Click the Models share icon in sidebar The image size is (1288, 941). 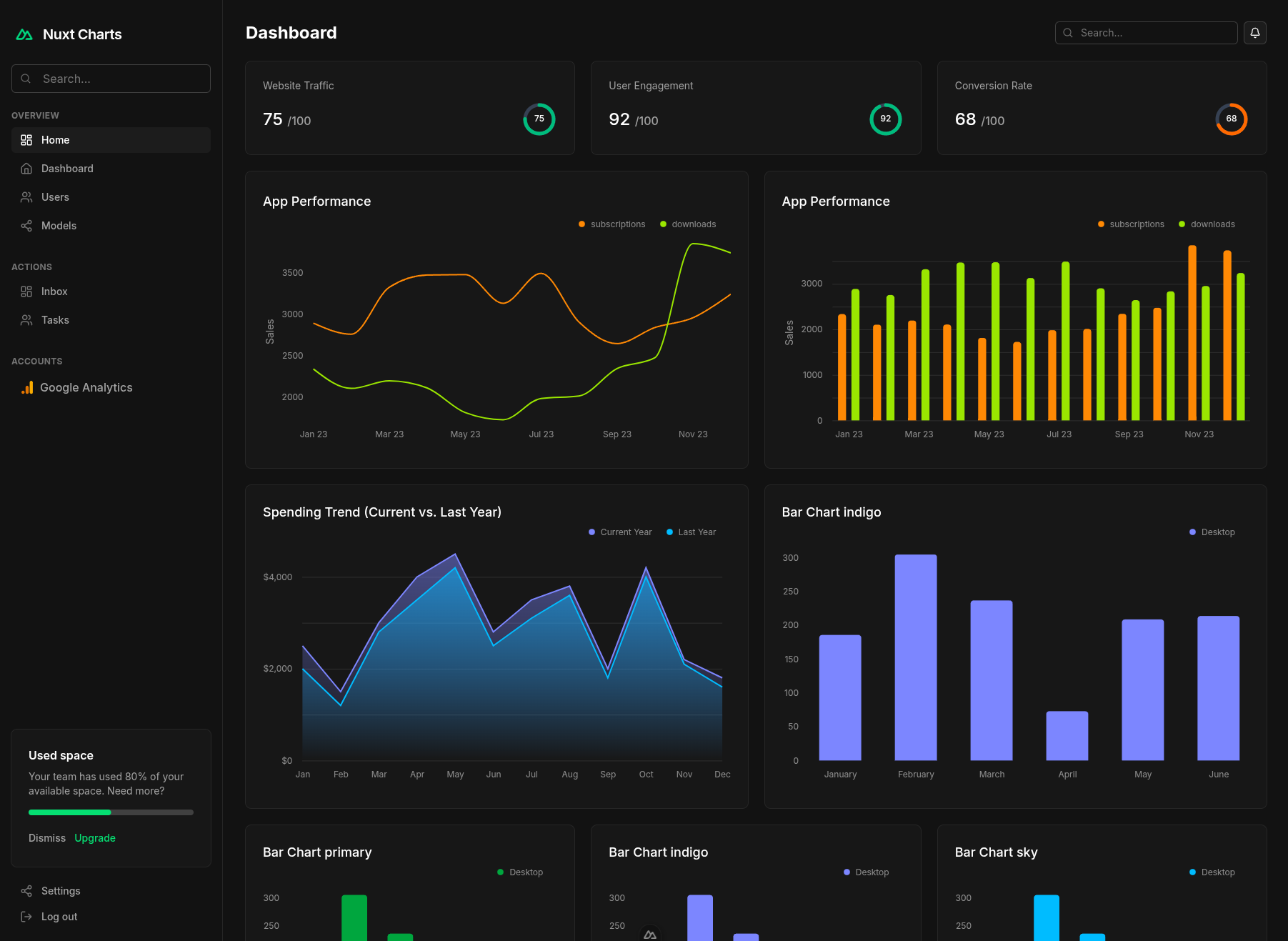(x=26, y=226)
